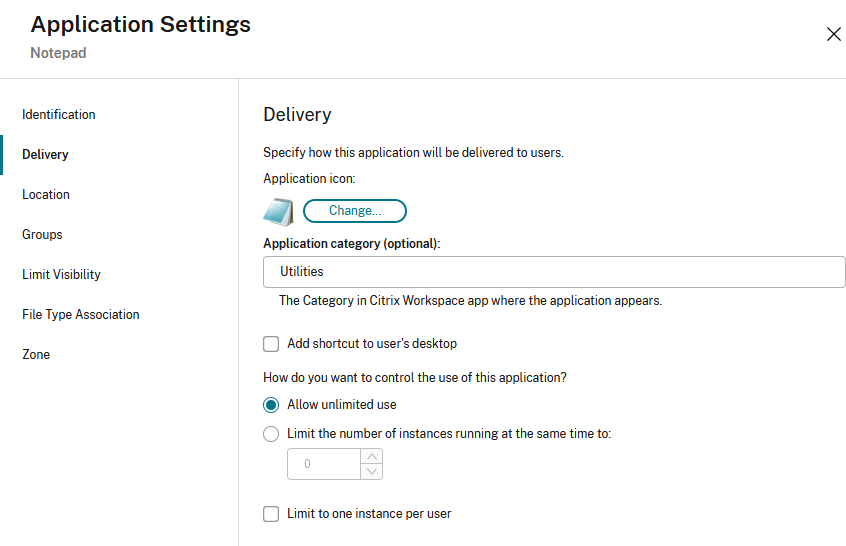Check Limit to one instance per user
Image resolution: width=846 pixels, height=546 pixels.
(271, 514)
